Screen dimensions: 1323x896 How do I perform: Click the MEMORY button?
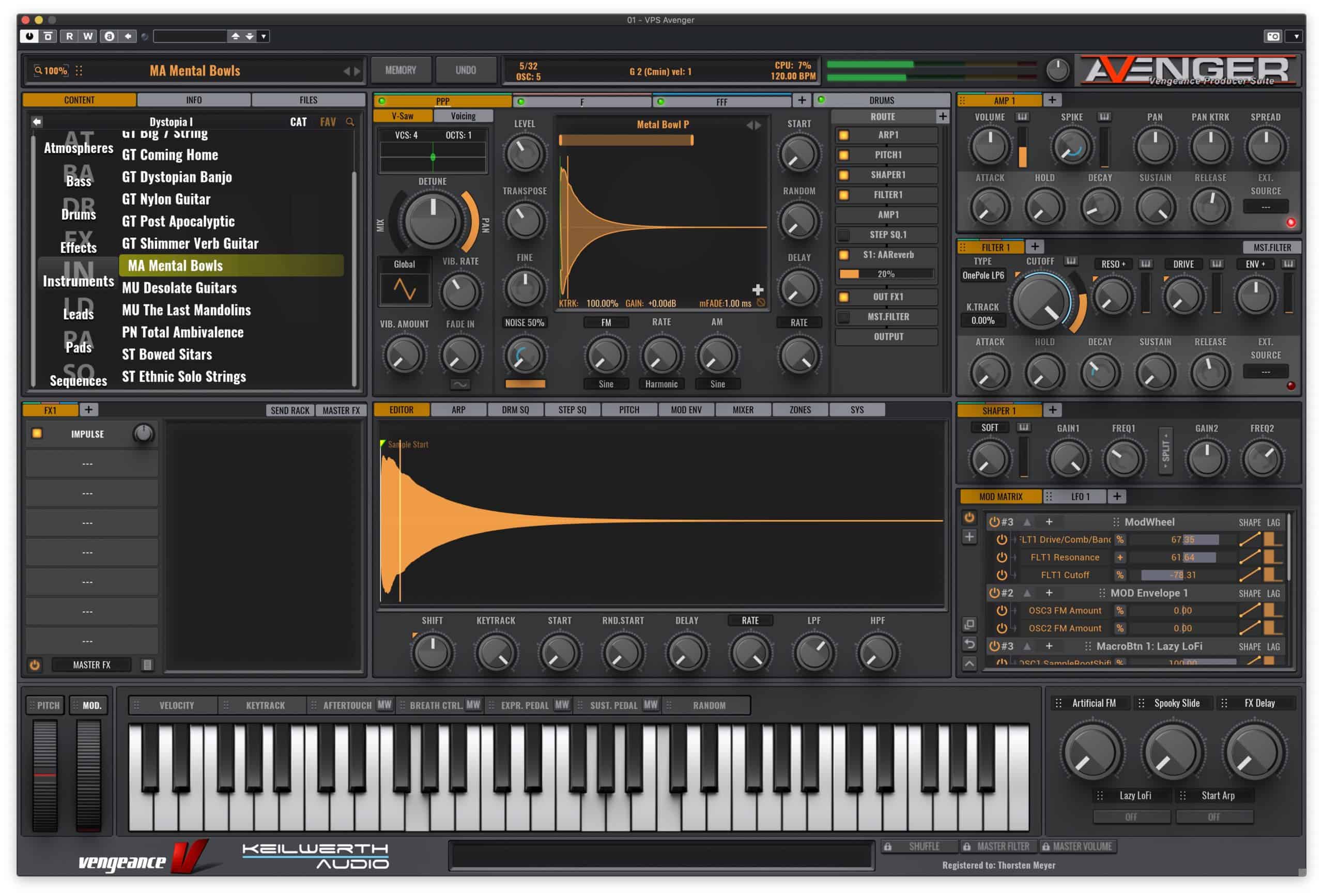coord(401,70)
